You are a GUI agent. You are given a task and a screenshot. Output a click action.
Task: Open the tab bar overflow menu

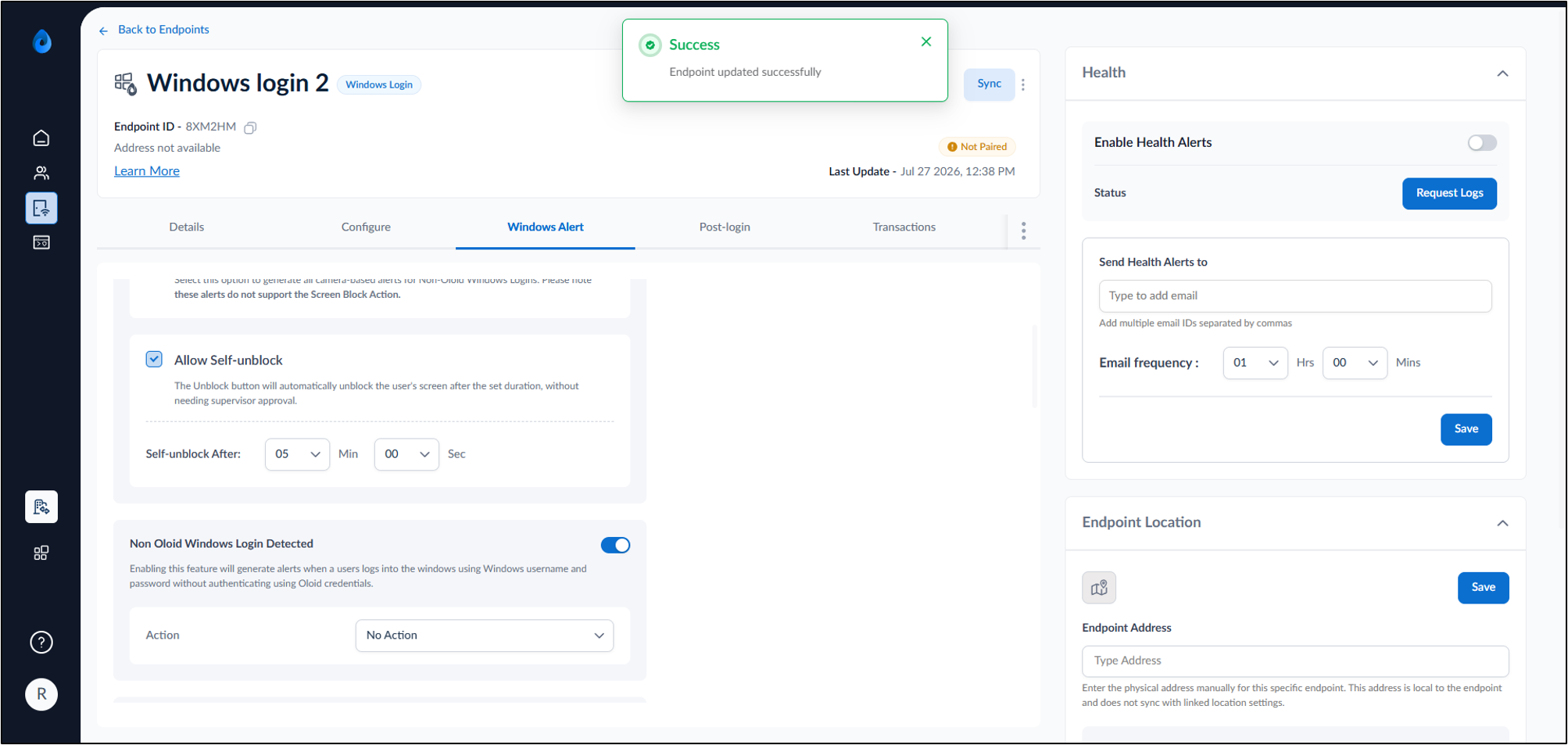point(1023,230)
